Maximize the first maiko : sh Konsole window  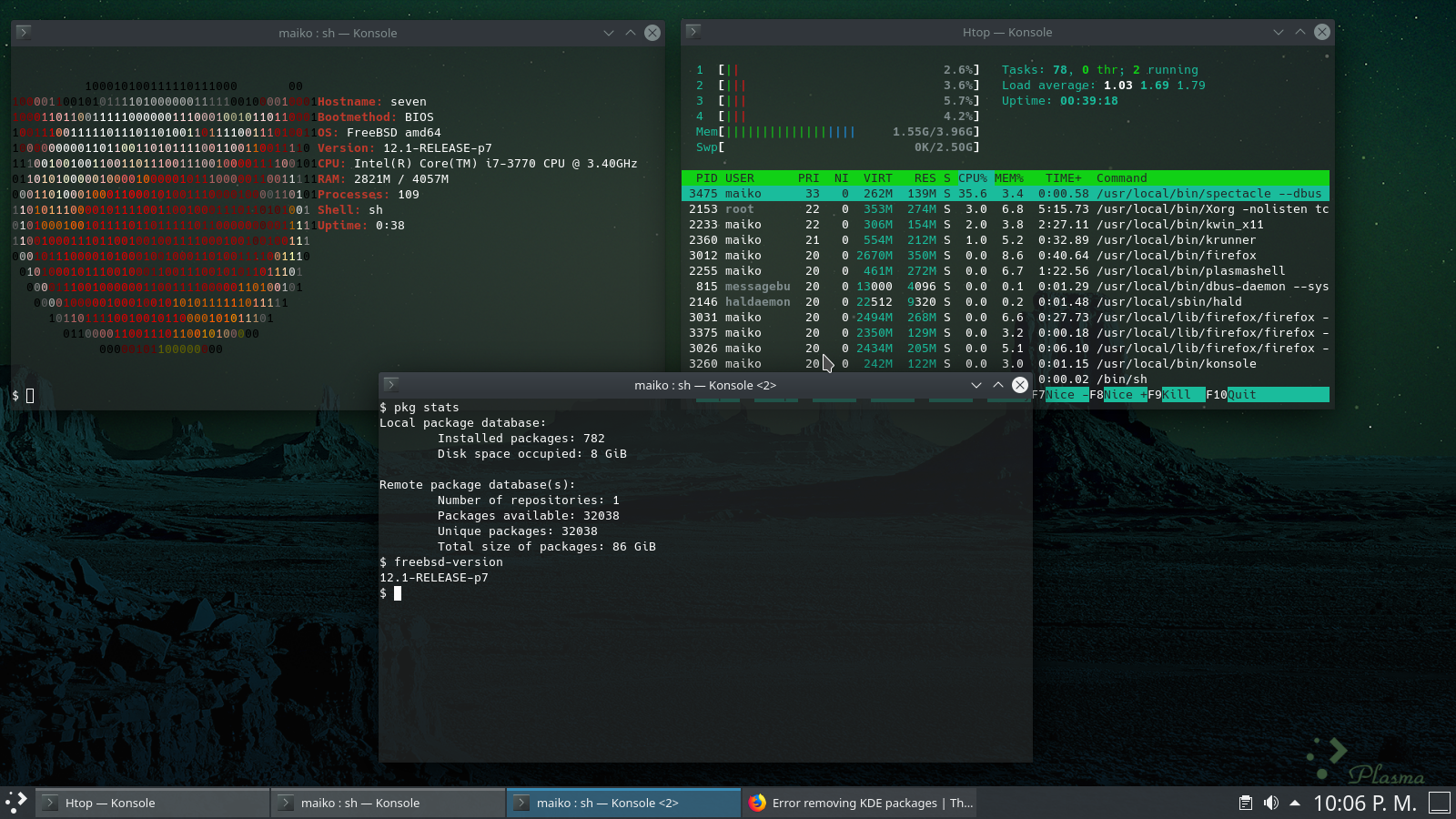(631, 33)
